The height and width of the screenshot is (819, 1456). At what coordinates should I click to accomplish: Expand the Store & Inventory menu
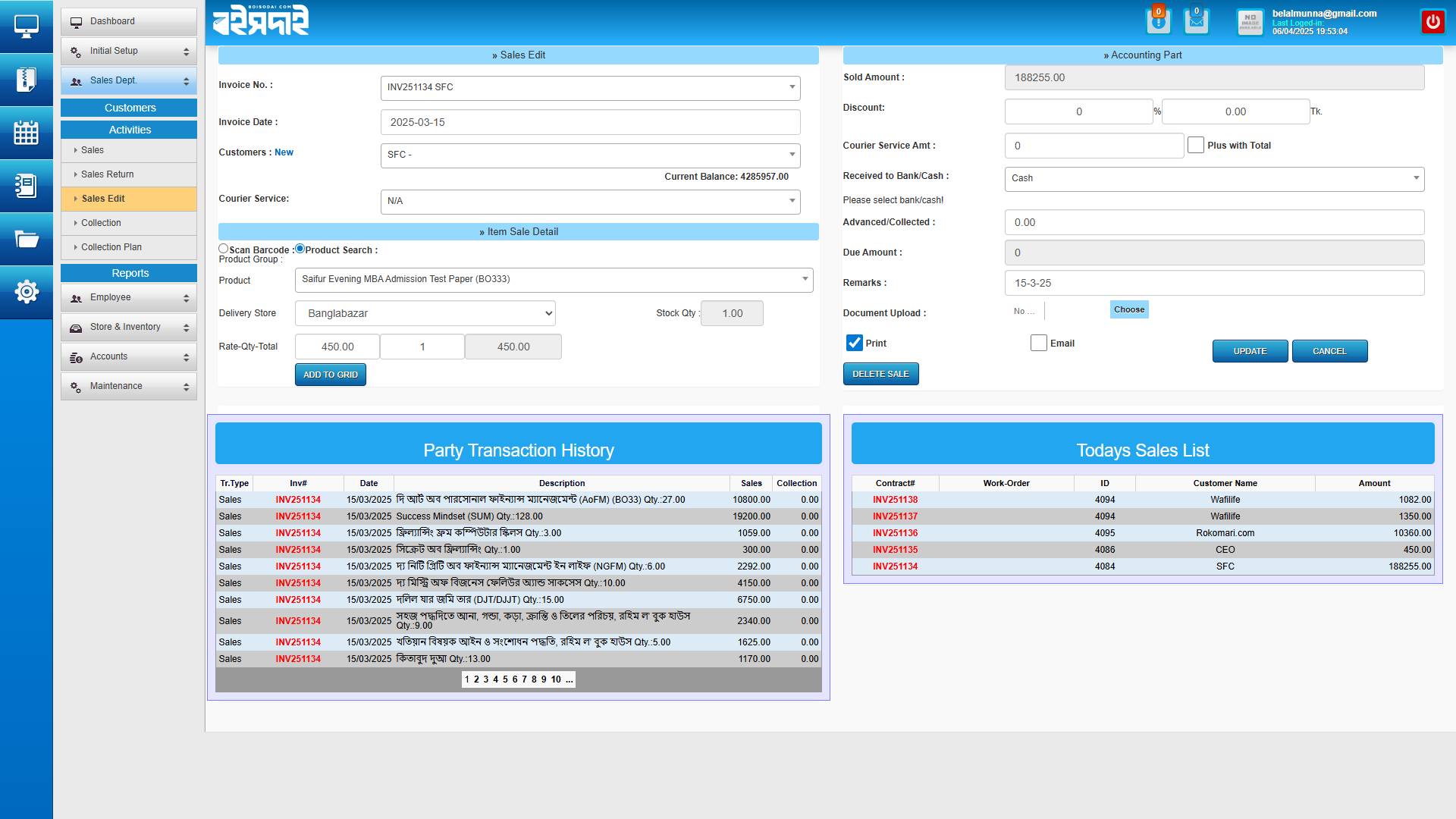point(128,327)
